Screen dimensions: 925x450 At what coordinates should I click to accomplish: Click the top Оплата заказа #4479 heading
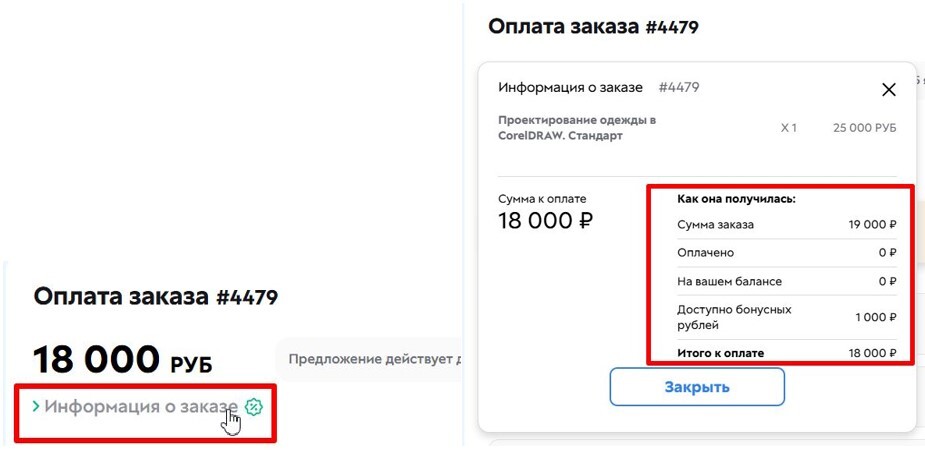(x=593, y=26)
